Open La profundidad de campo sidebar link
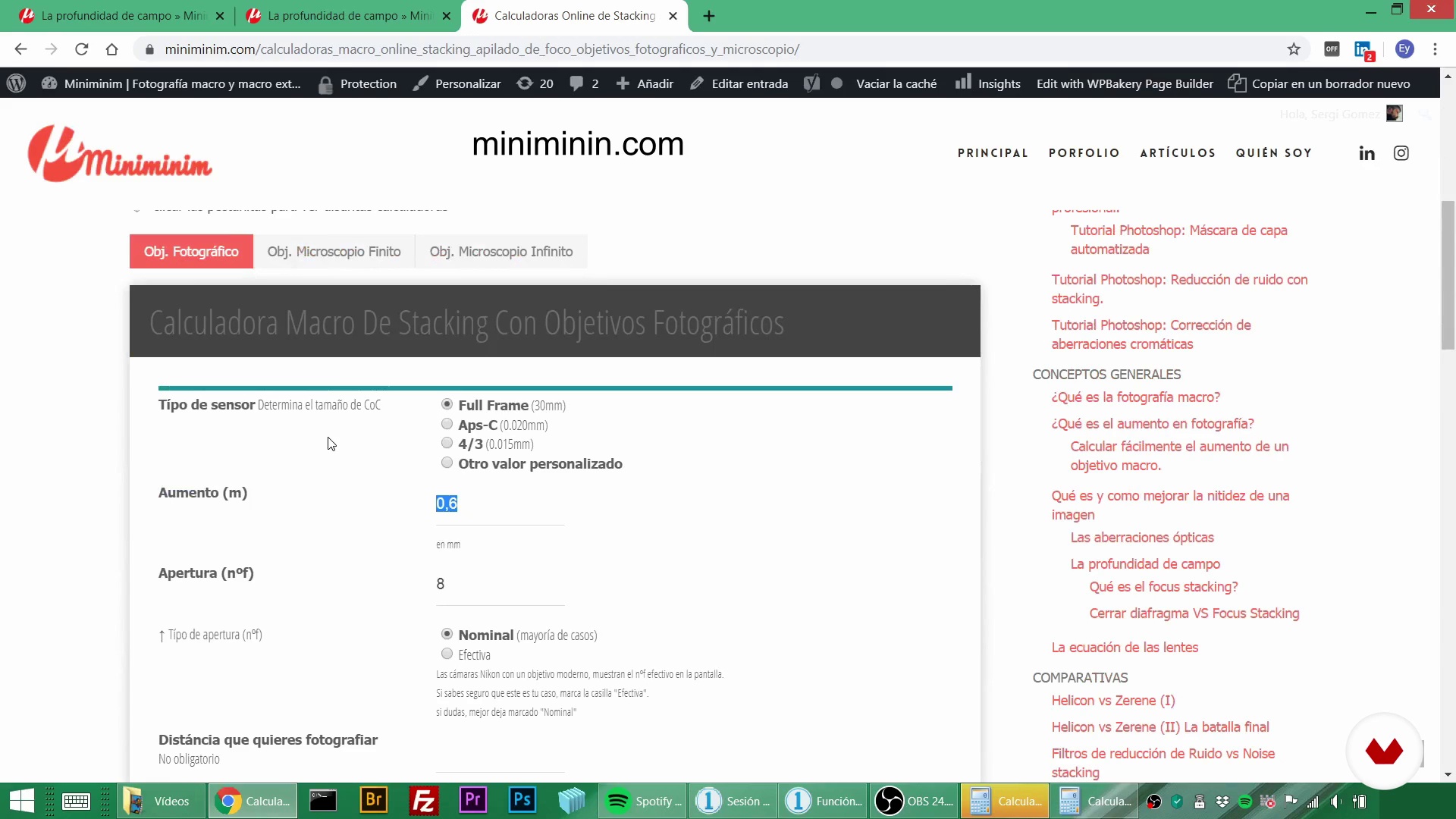Screen dimensions: 1456x819 (x=1145, y=564)
